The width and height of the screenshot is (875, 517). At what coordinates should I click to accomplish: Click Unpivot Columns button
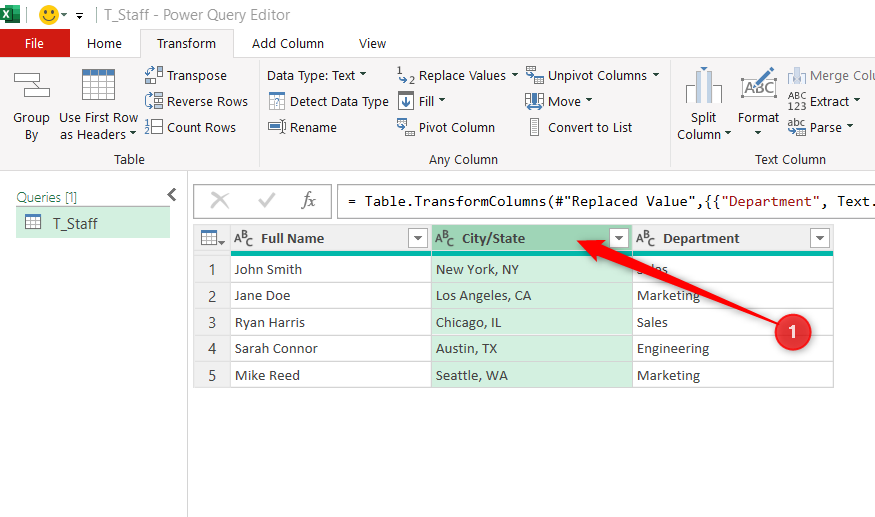tap(586, 75)
